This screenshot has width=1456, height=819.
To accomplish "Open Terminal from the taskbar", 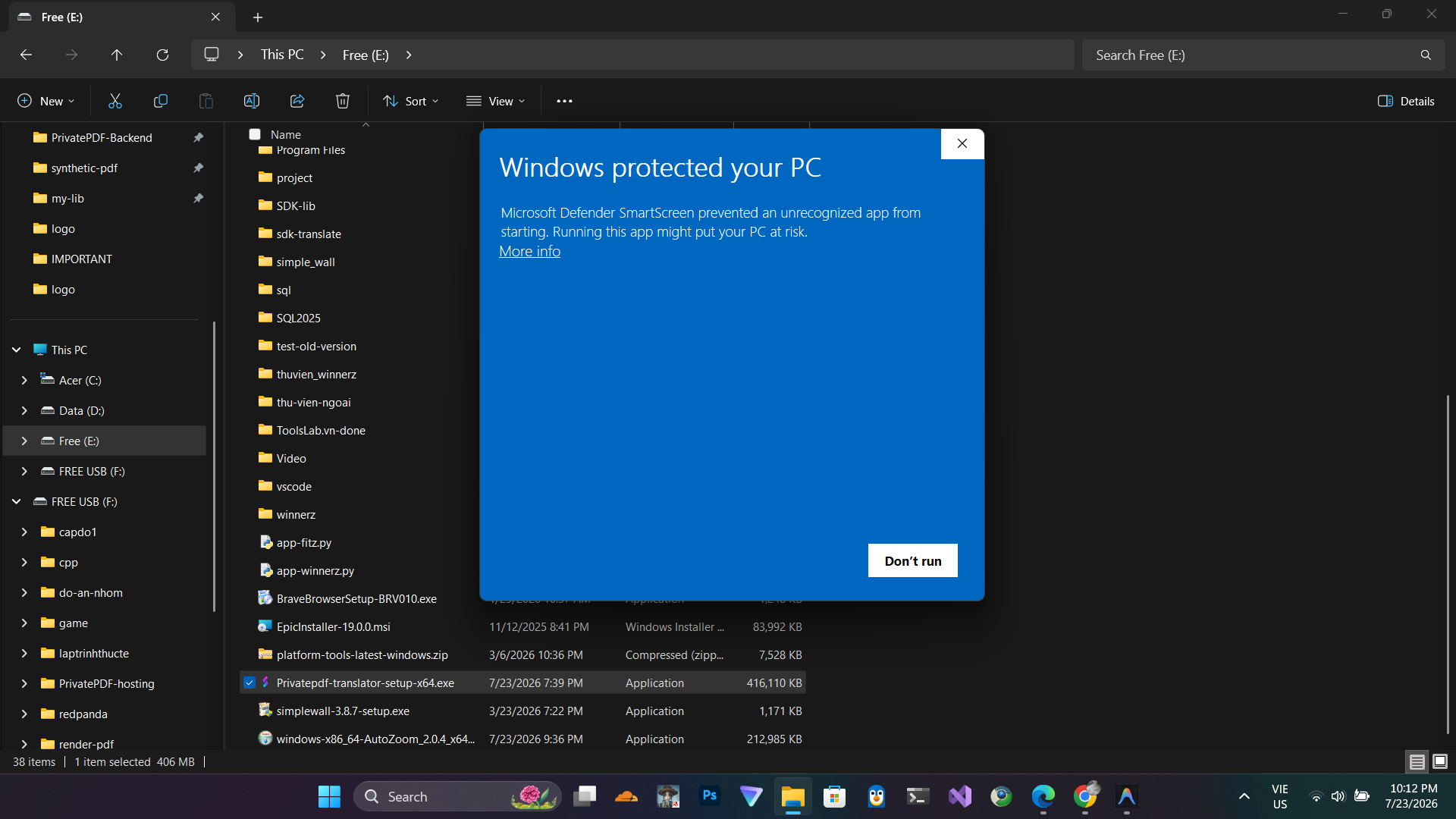I will 918,796.
